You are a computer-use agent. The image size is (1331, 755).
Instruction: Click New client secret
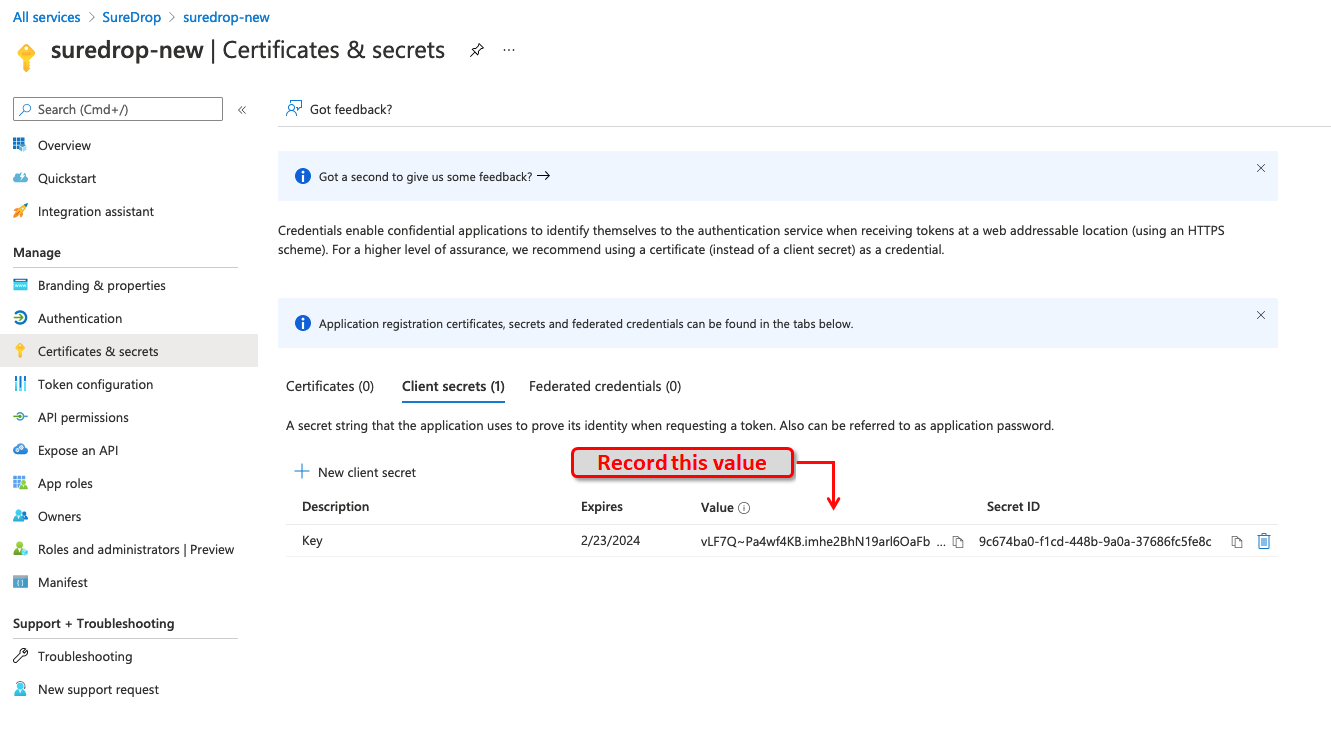[355, 472]
